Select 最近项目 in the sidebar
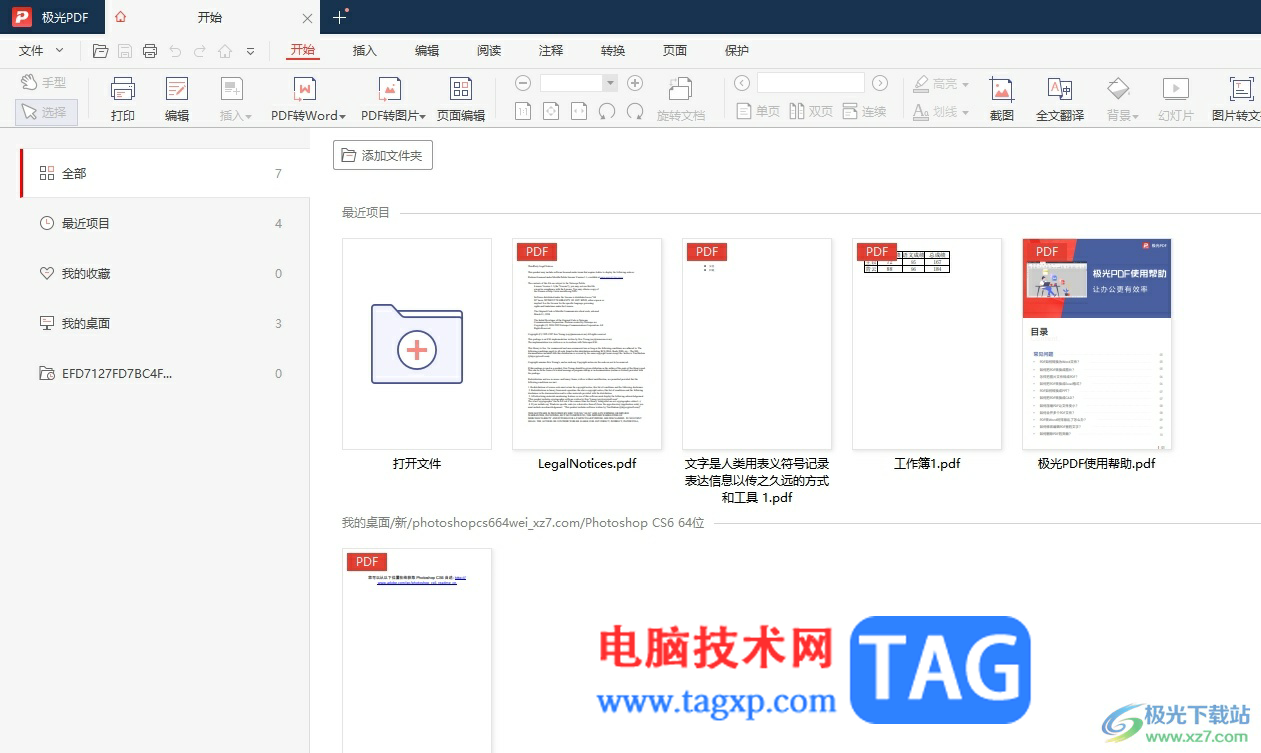Screen dimensions: 1261x753 pyautogui.click(x=165, y=223)
